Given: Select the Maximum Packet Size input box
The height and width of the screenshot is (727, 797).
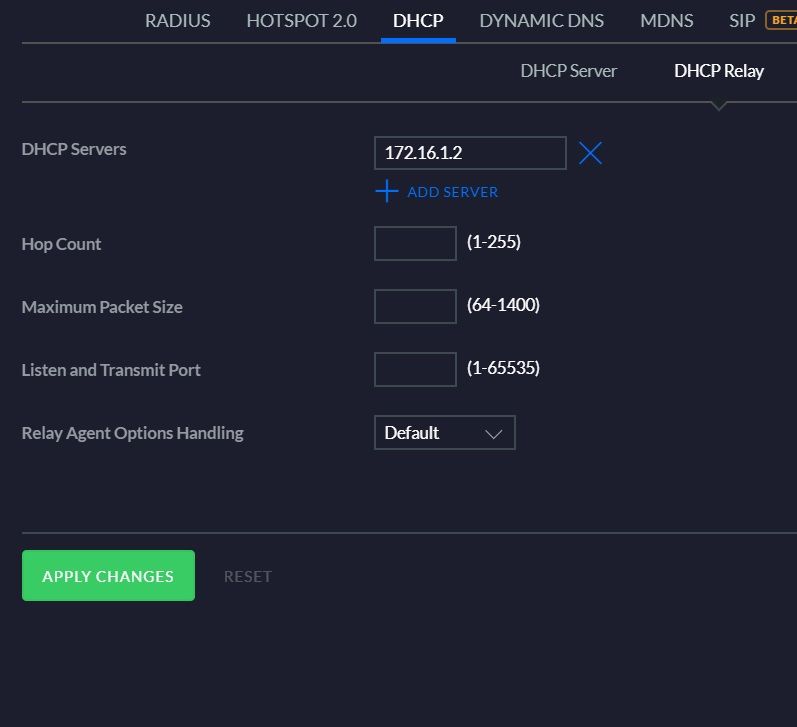Looking at the screenshot, I should (415, 307).
